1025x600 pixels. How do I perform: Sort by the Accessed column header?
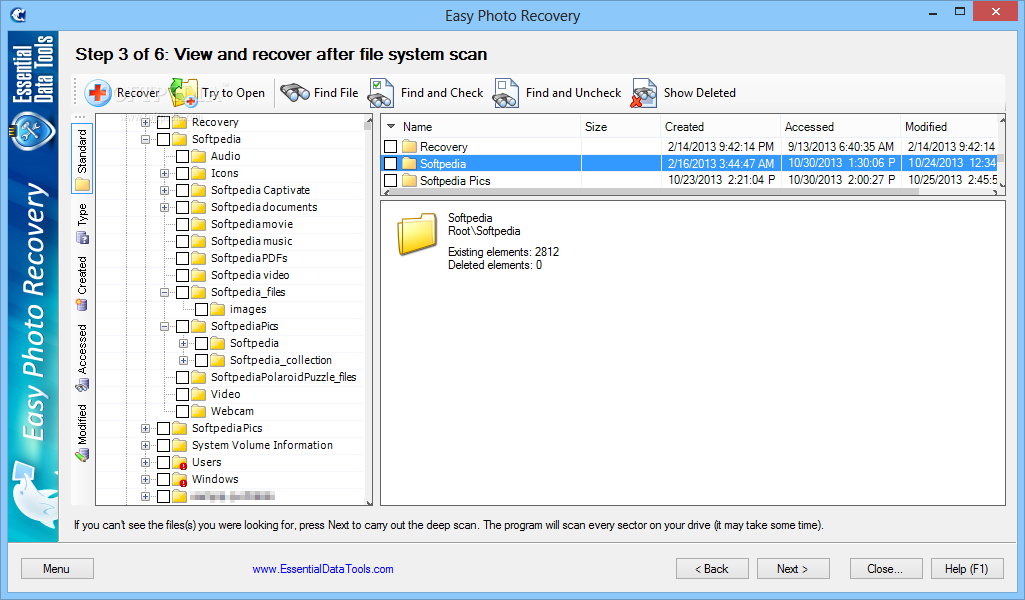click(840, 127)
